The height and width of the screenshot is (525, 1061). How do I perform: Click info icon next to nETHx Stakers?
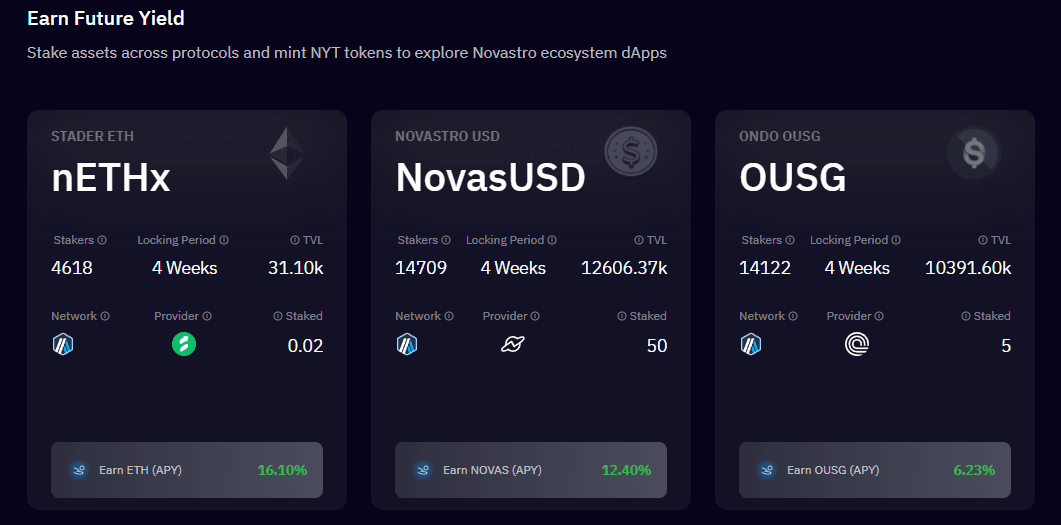[x=102, y=240]
